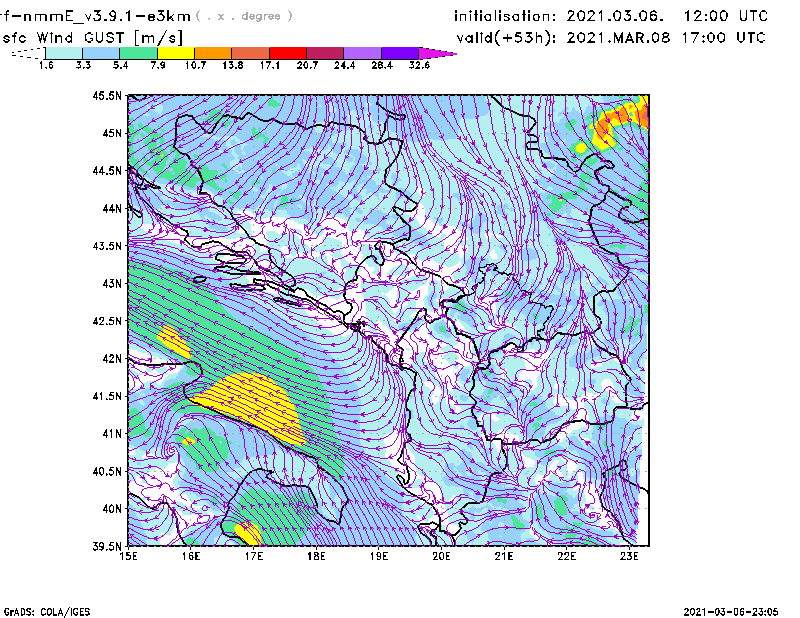This screenshot has width=800, height=618.
Task: Click the magenta arrow end of the colorbar
Action: point(437,53)
